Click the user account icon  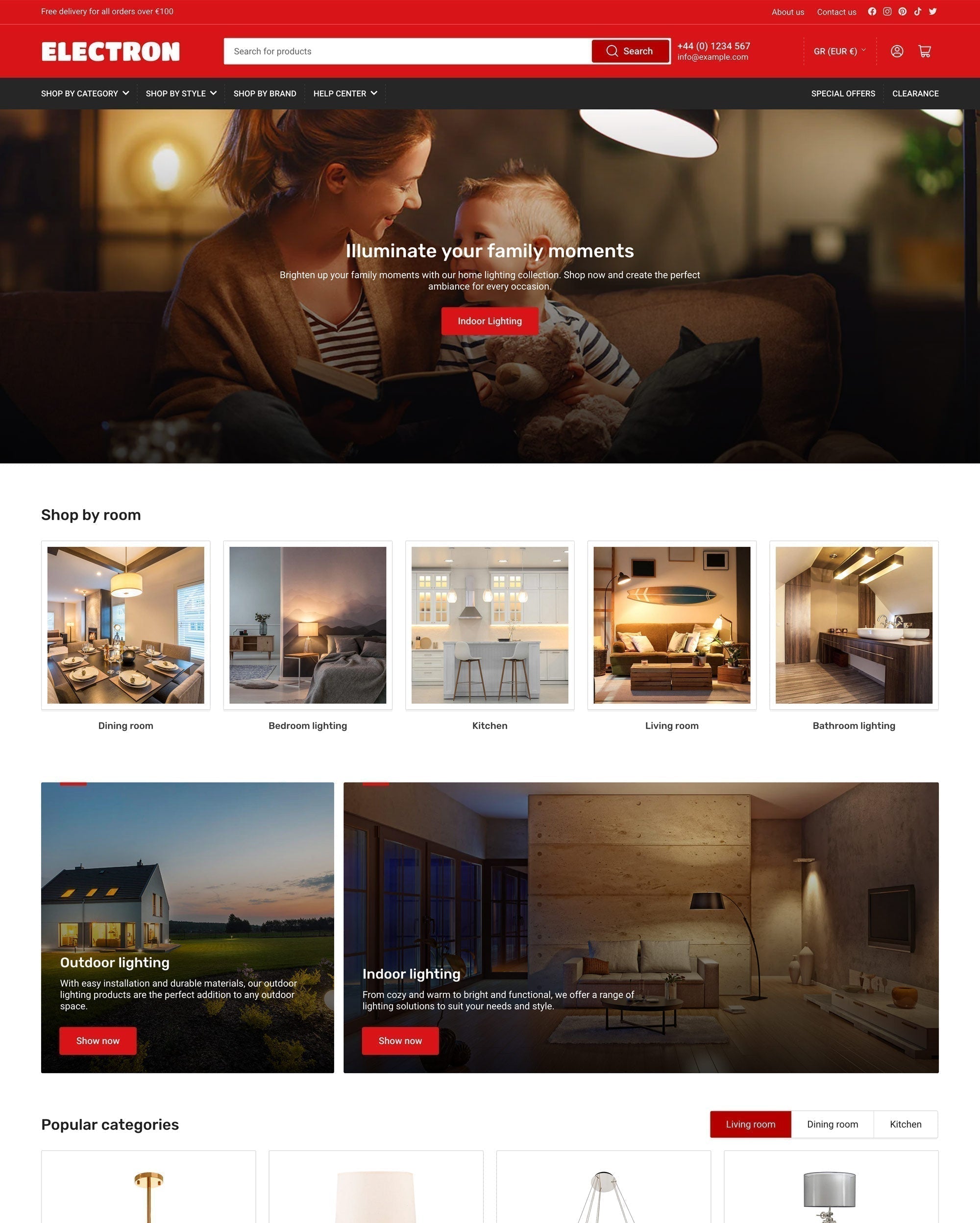(x=897, y=50)
